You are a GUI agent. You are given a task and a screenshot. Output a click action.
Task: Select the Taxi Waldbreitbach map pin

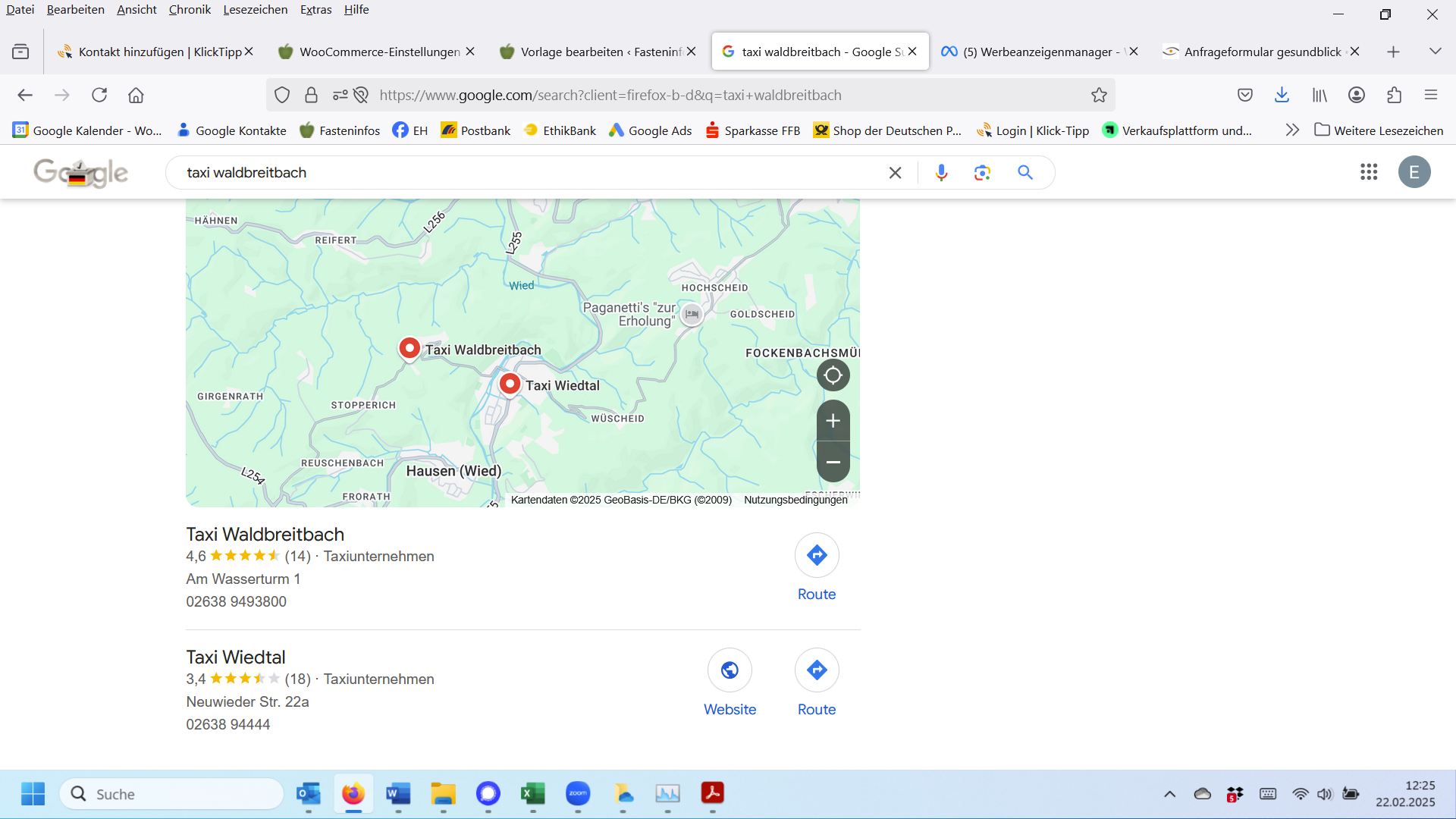(409, 349)
